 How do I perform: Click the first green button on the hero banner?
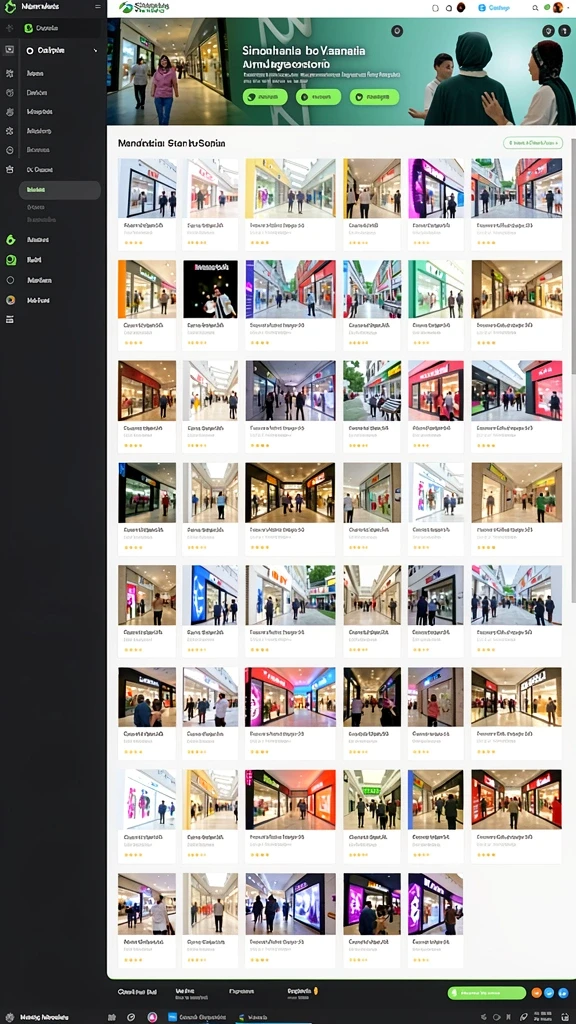click(x=265, y=97)
